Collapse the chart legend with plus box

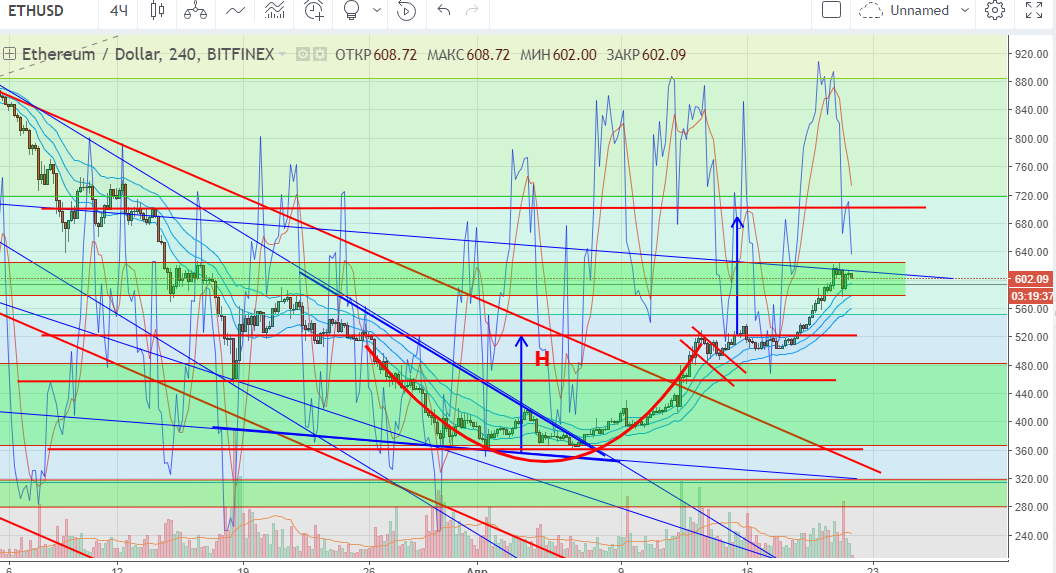(x=9, y=54)
